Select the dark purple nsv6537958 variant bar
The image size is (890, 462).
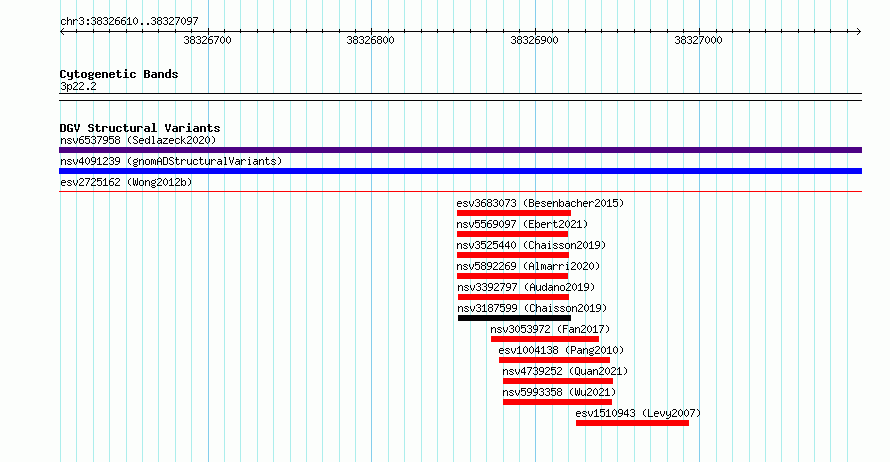pyautogui.click(x=460, y=150)
